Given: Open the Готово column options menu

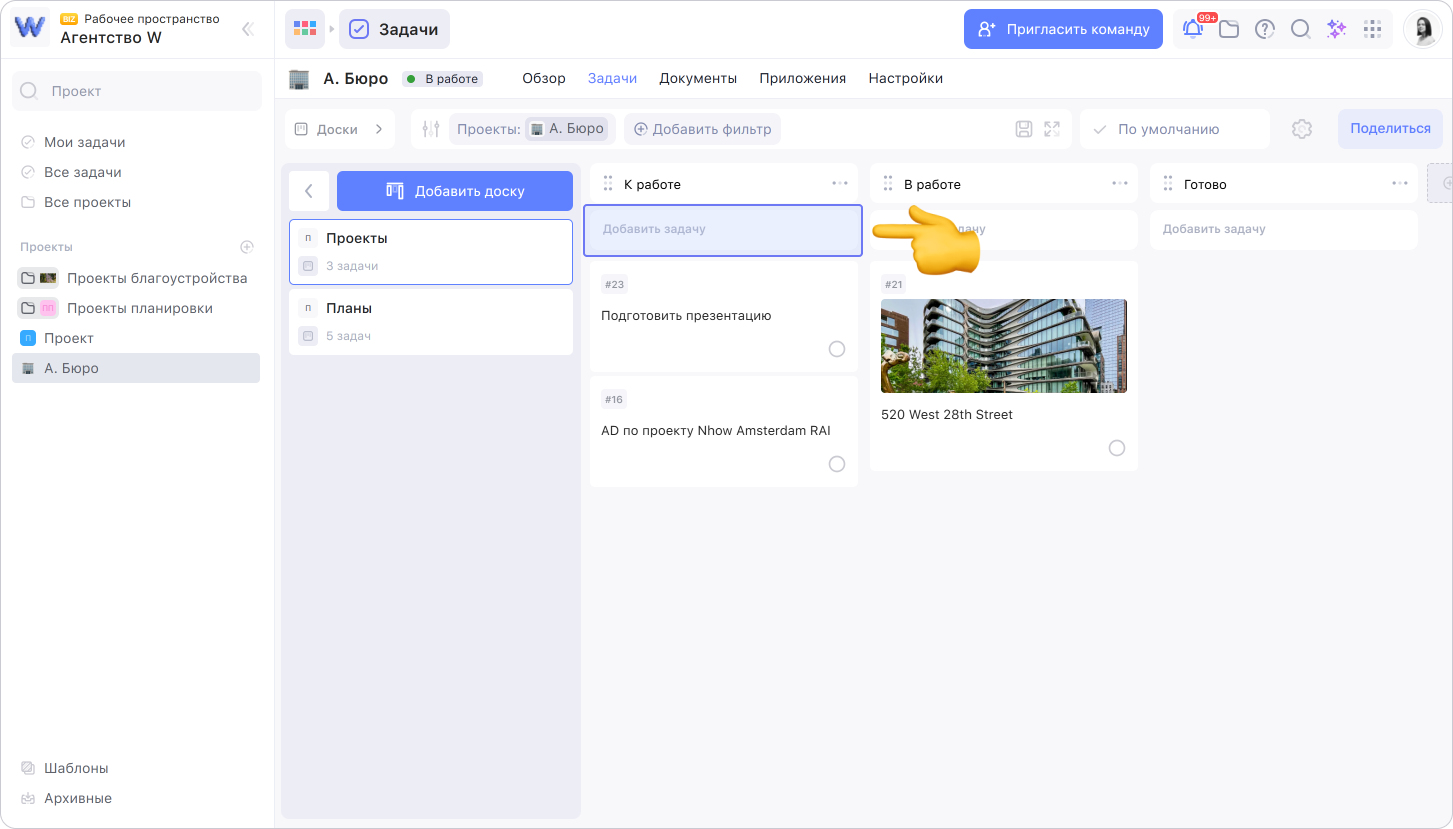Looking at the screenshot, I should click(1399, 184).
